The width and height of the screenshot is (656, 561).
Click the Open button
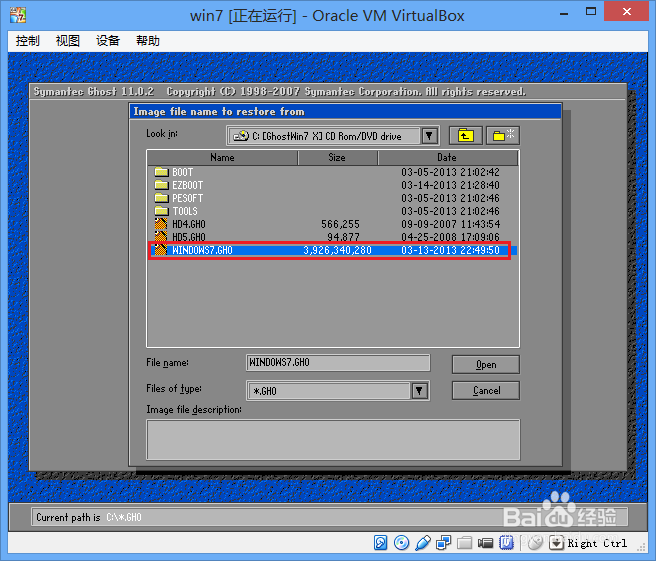pos(486,364)
